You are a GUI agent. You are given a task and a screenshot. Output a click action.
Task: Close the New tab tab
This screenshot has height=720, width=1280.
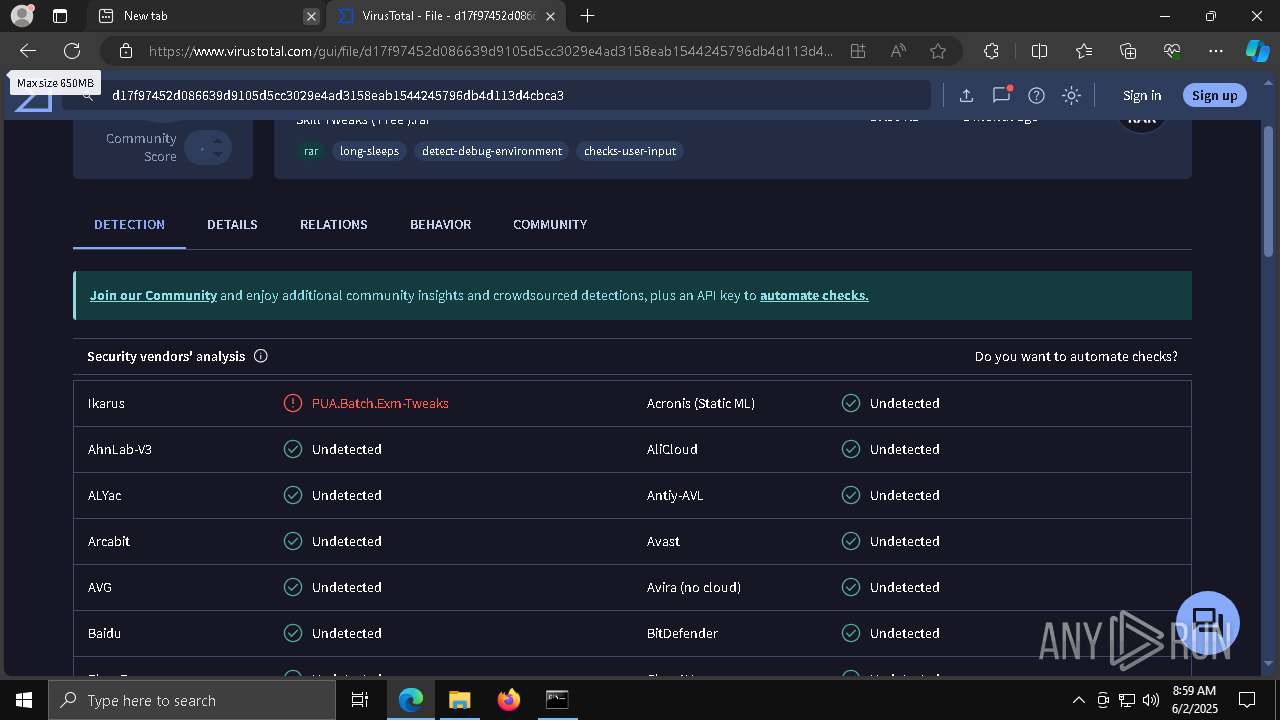(x=311, y=16)
